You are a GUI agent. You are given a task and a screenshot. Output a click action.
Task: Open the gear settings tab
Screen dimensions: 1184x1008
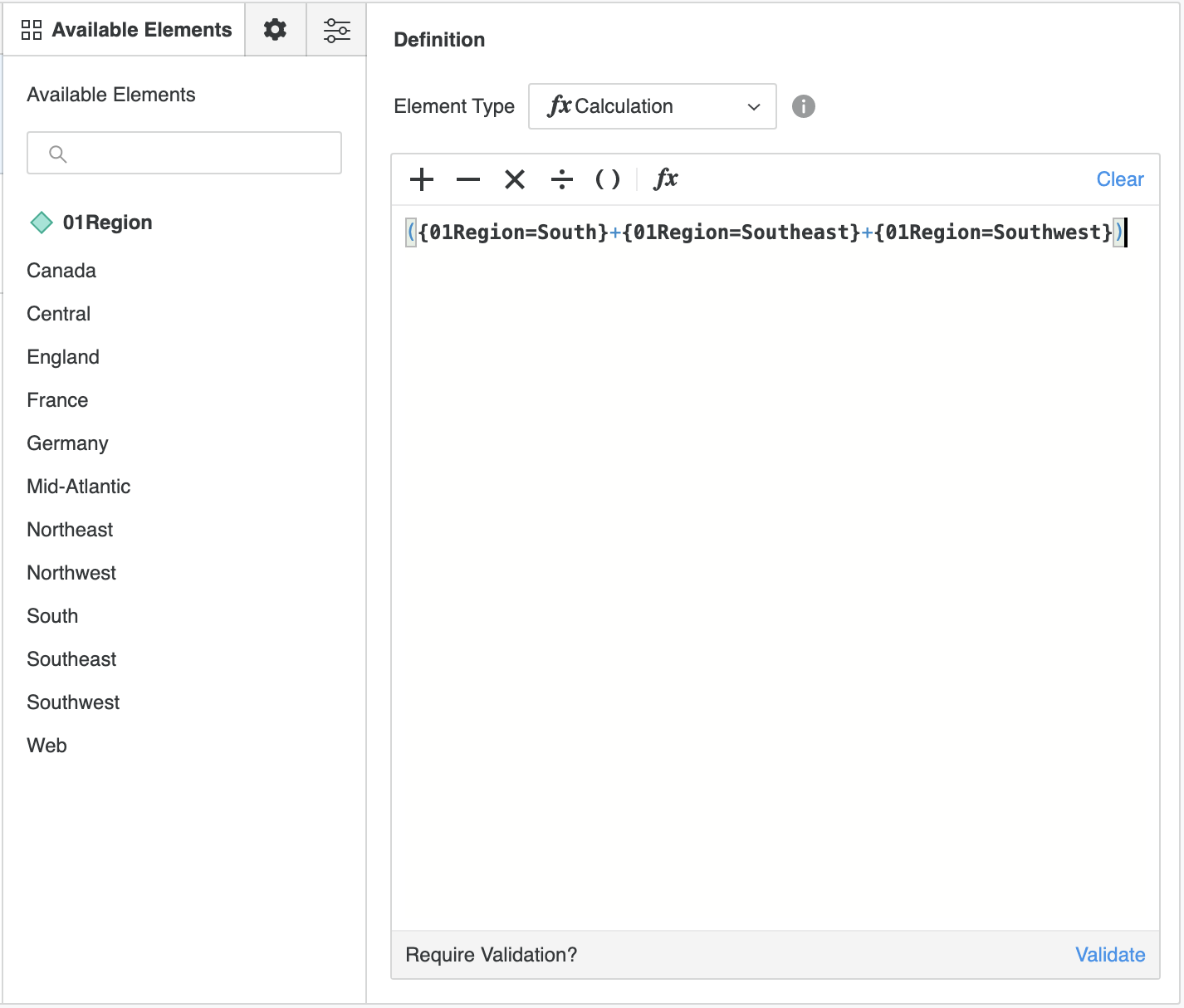click(275, 30)
